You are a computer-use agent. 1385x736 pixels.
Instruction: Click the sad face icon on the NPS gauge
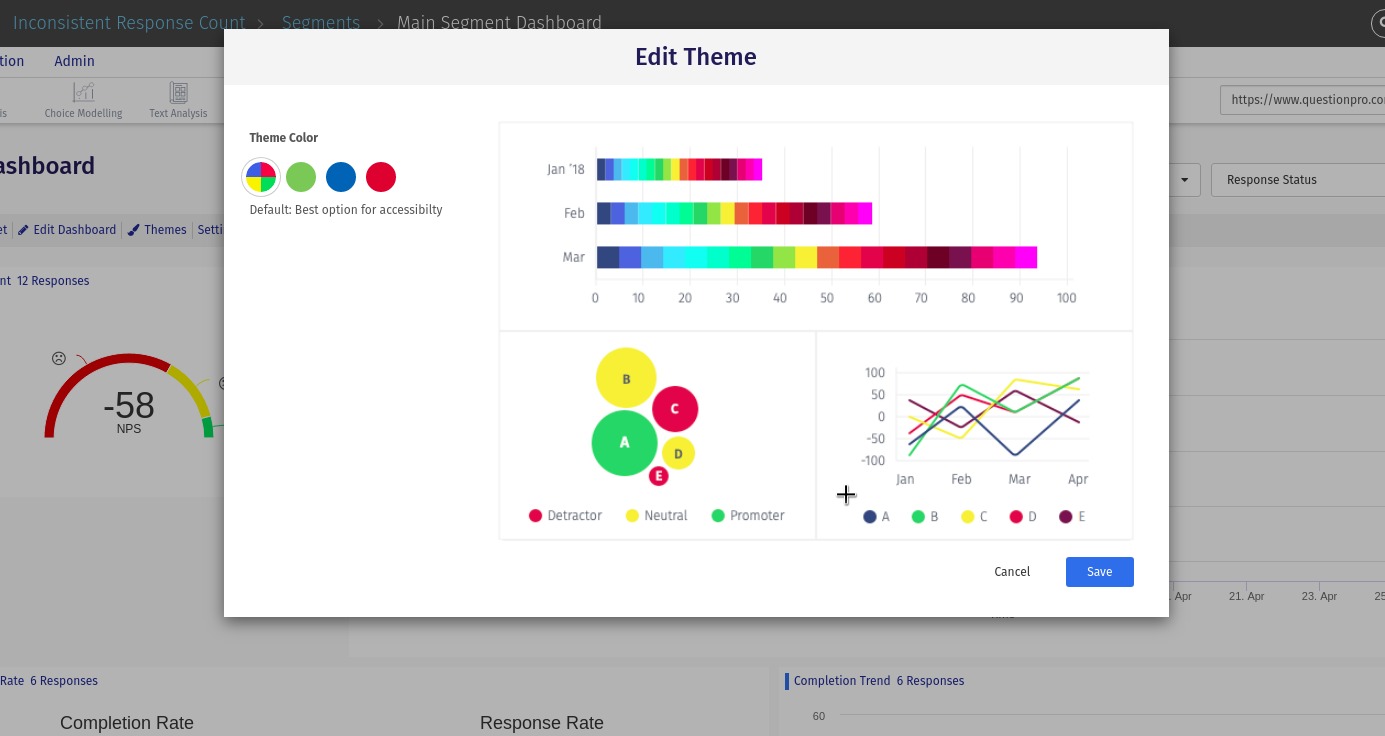[x=59, y=358]
